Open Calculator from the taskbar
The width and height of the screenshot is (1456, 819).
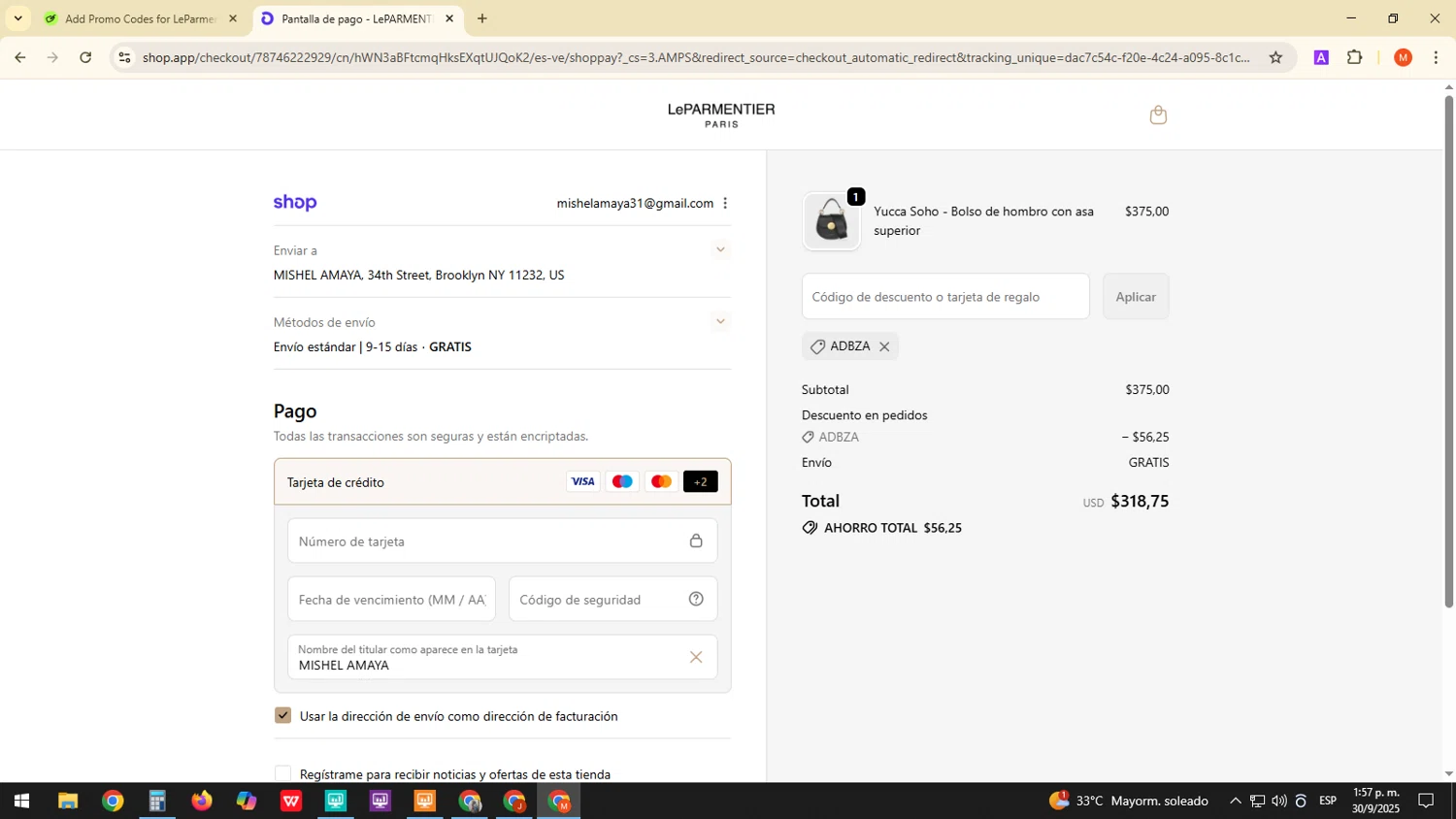157,802
